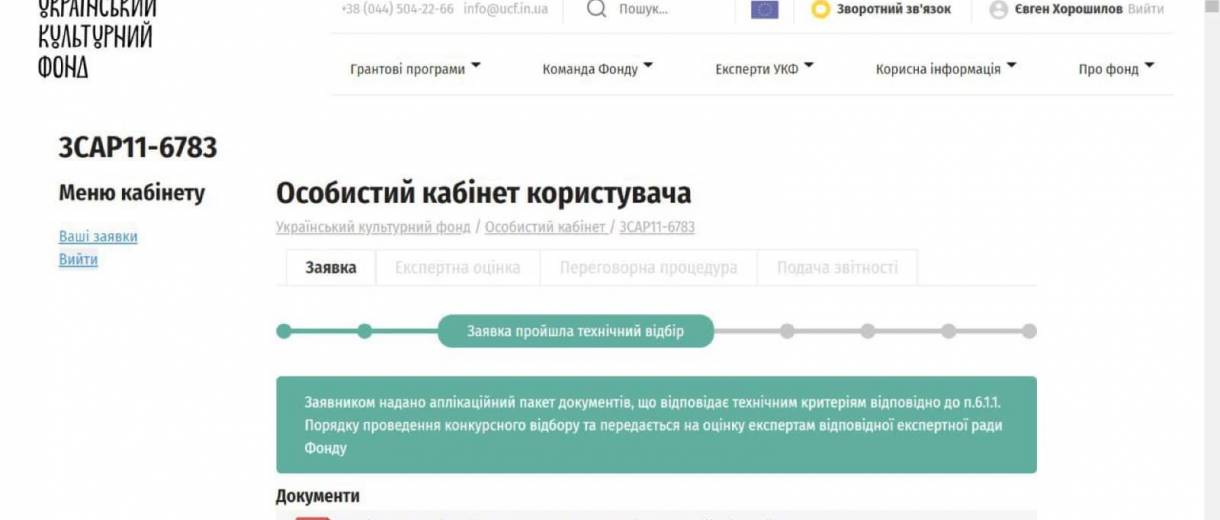Expand the Про фонд menu
1220x520 pixels.
pyautogui.click(x=1116, y=69)
